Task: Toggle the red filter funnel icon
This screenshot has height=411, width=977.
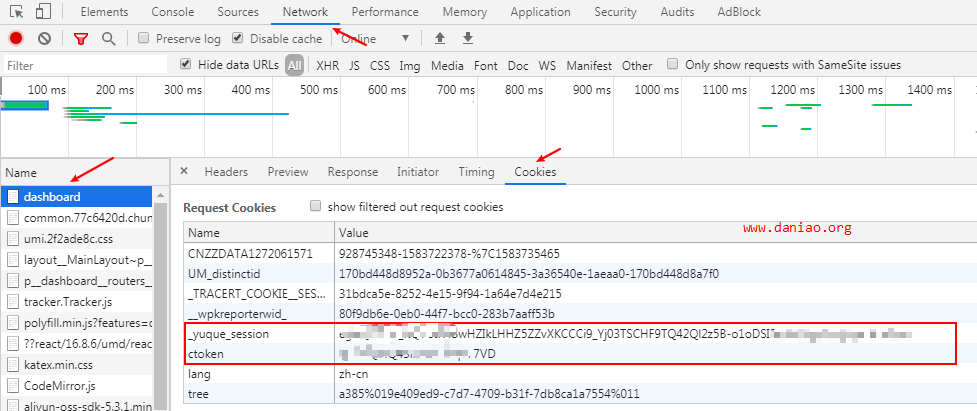Action: tap(81, 39)
